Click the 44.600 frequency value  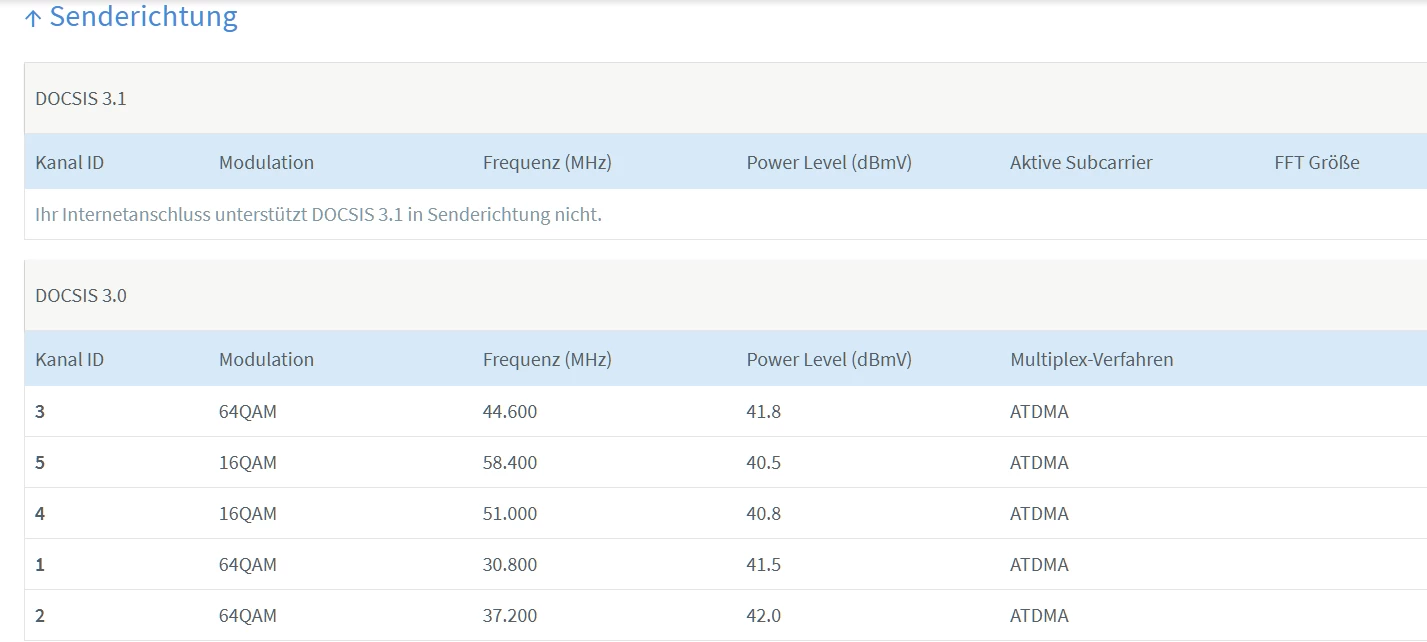(509, 412)
